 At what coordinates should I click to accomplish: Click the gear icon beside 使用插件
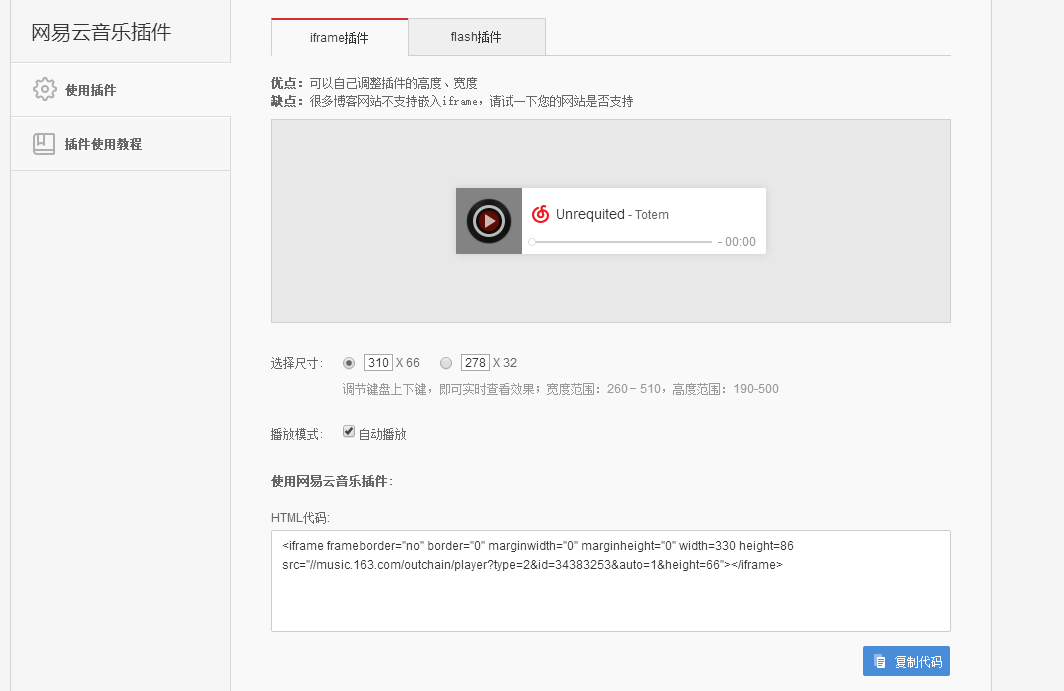click(45, 89)
